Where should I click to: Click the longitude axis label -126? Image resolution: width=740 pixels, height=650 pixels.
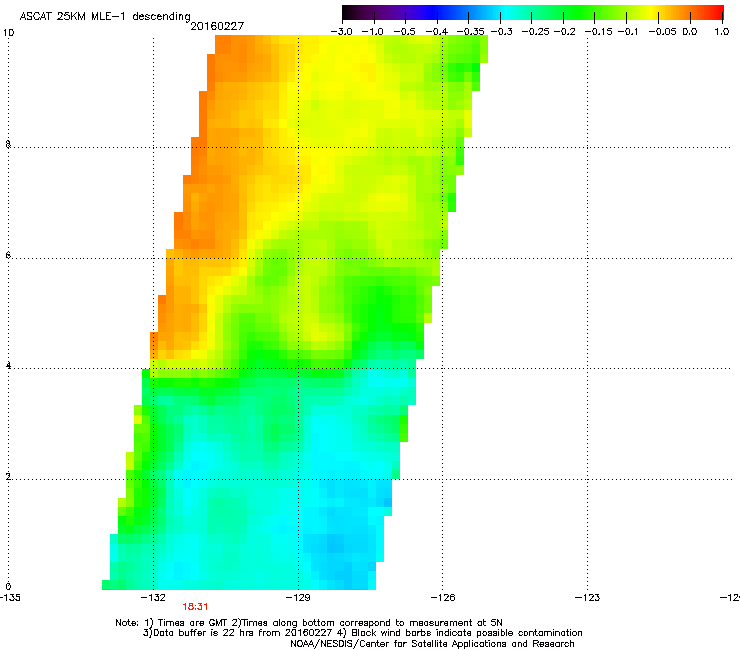(443, 598)
